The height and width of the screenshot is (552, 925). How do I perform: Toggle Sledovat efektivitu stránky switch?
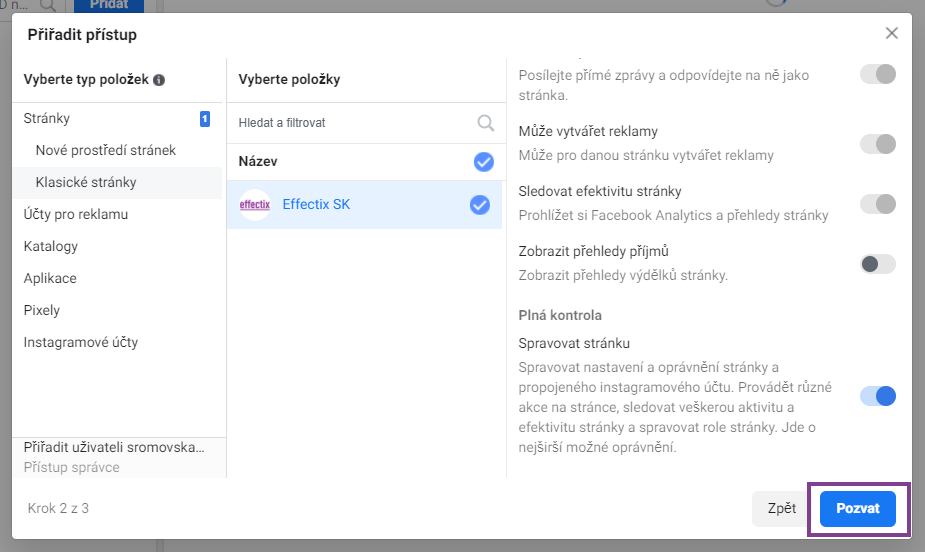[x=878, y=204]
